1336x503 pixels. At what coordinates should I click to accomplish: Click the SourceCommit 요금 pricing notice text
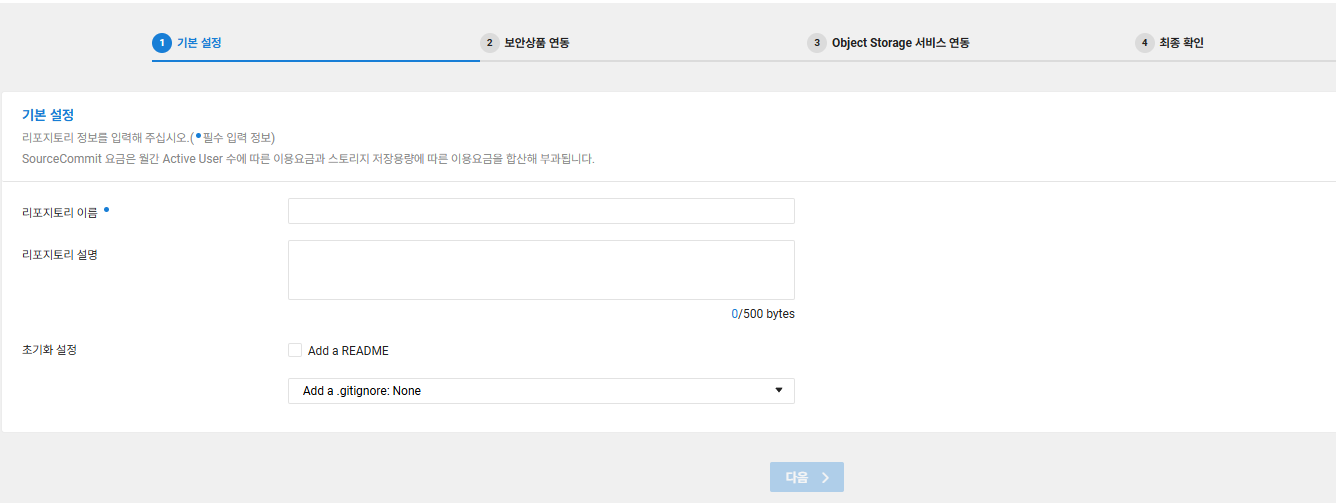308,158
